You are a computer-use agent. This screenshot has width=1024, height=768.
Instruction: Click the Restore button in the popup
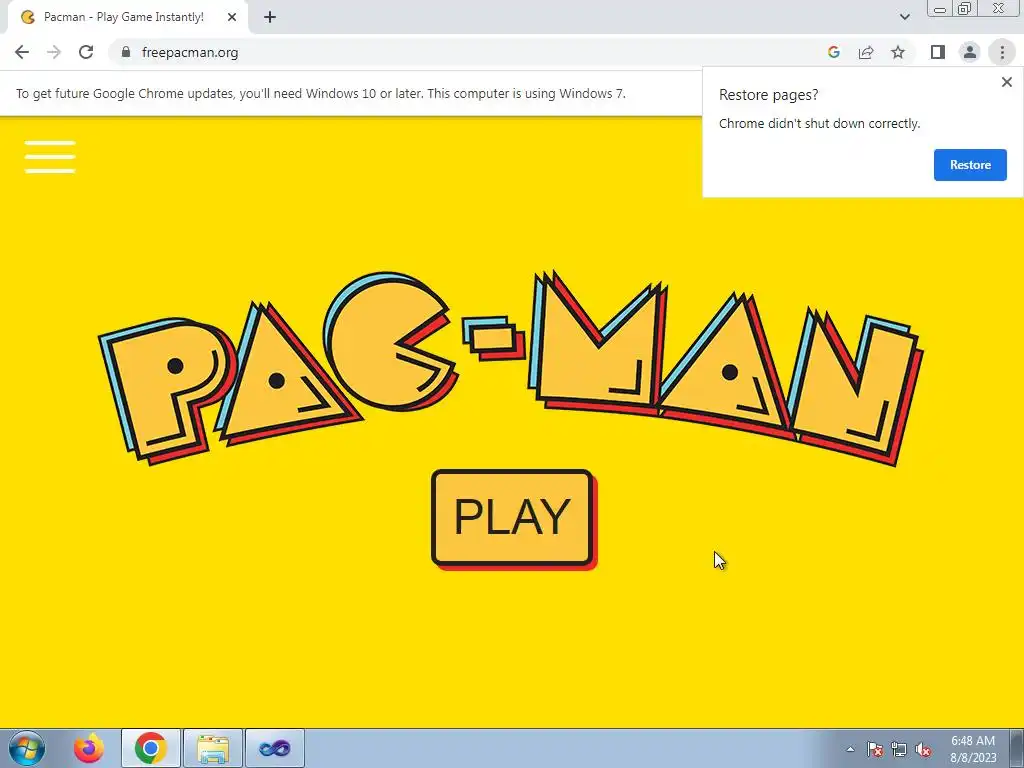coord(970,165)
